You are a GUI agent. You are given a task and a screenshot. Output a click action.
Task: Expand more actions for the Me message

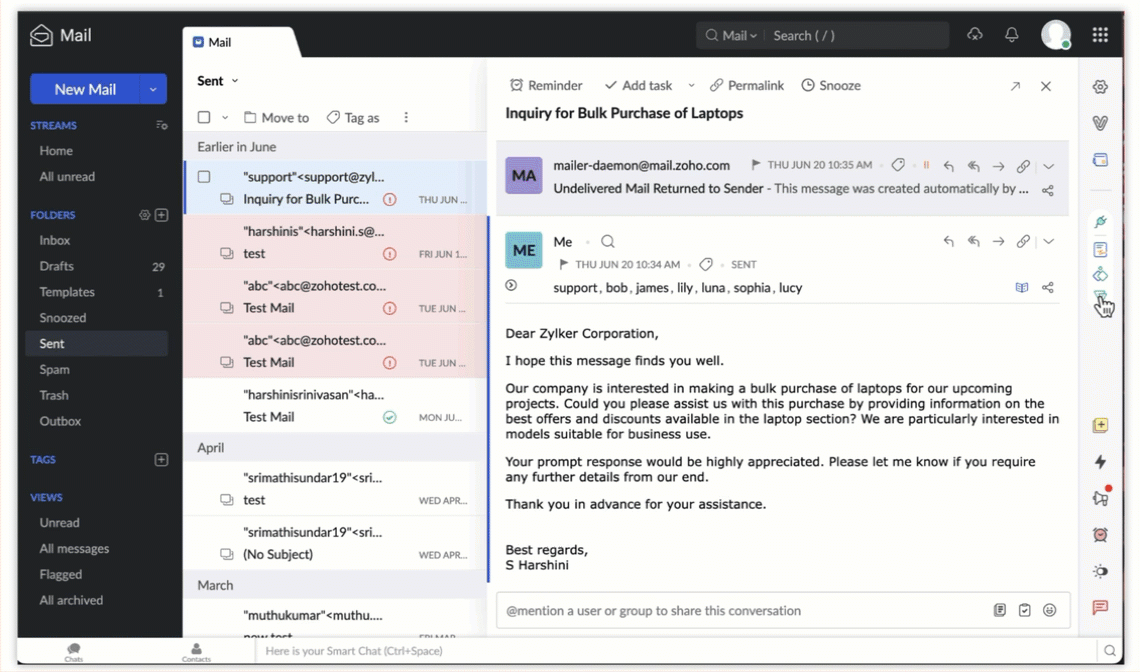[1048, 241]
